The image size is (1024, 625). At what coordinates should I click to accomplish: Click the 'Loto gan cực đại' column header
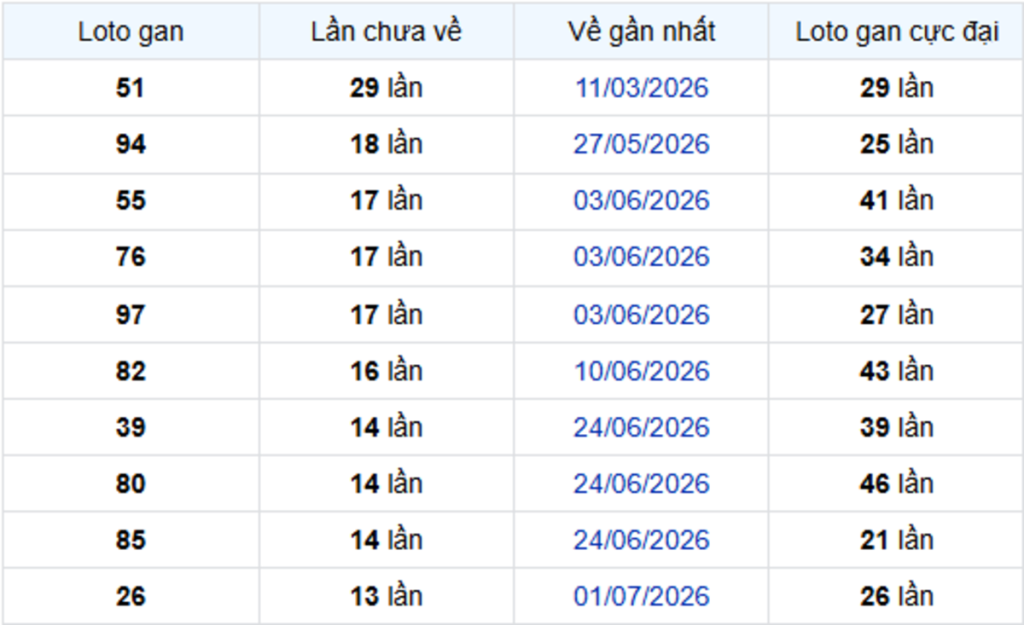pyautogui.click(x=897, y=31)
